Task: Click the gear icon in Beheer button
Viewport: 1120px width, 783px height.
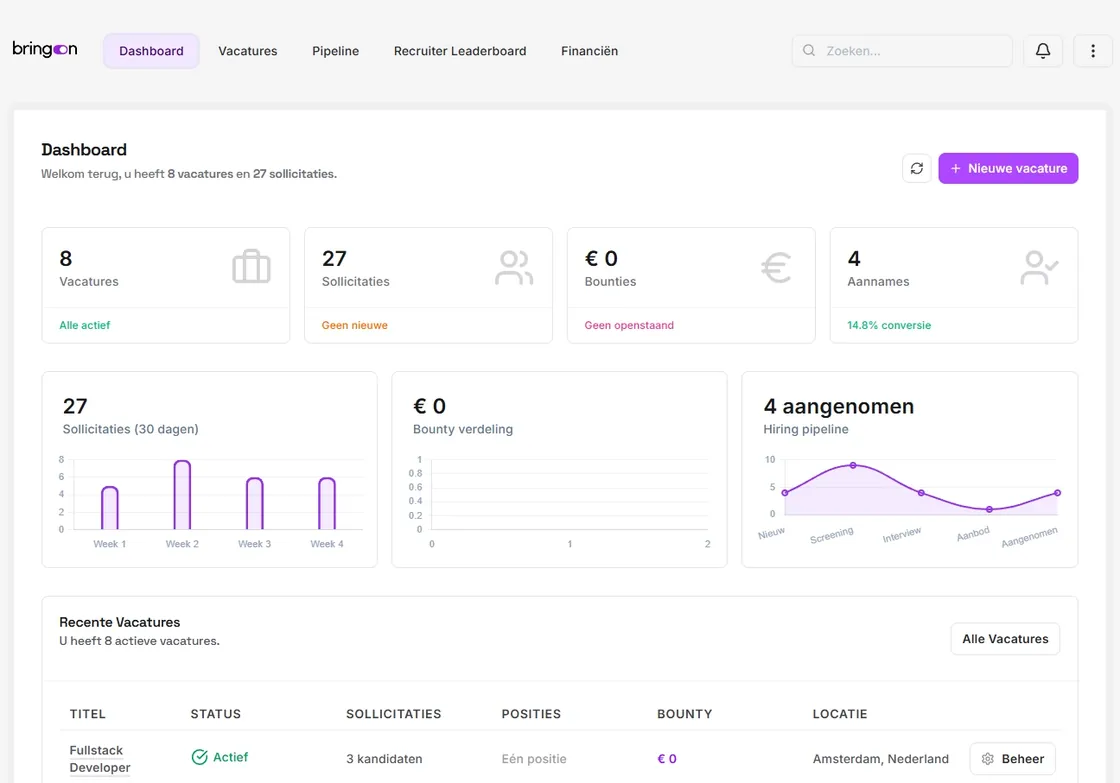Action: point(988,759)
